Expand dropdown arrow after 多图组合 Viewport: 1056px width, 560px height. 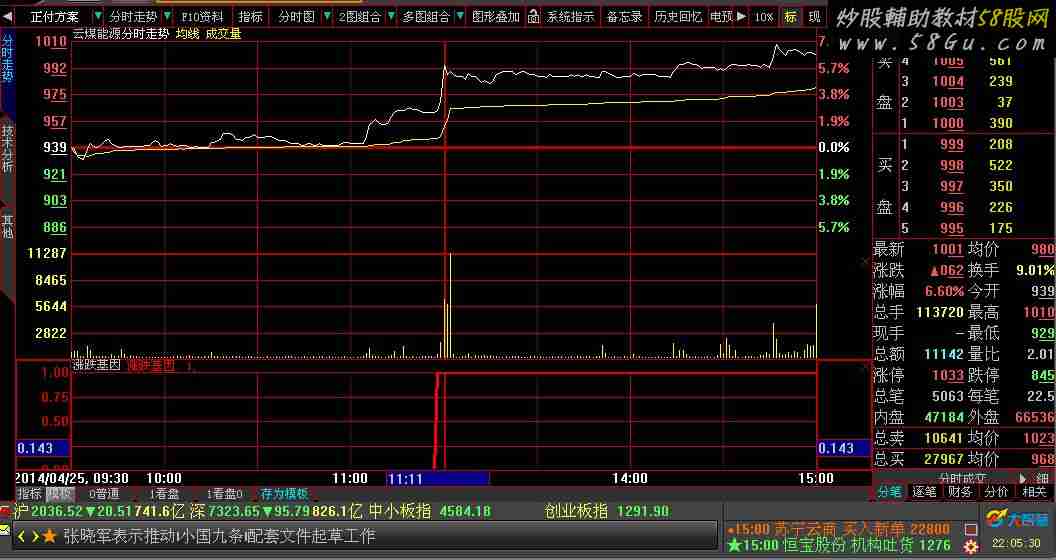tap(459, 17)
